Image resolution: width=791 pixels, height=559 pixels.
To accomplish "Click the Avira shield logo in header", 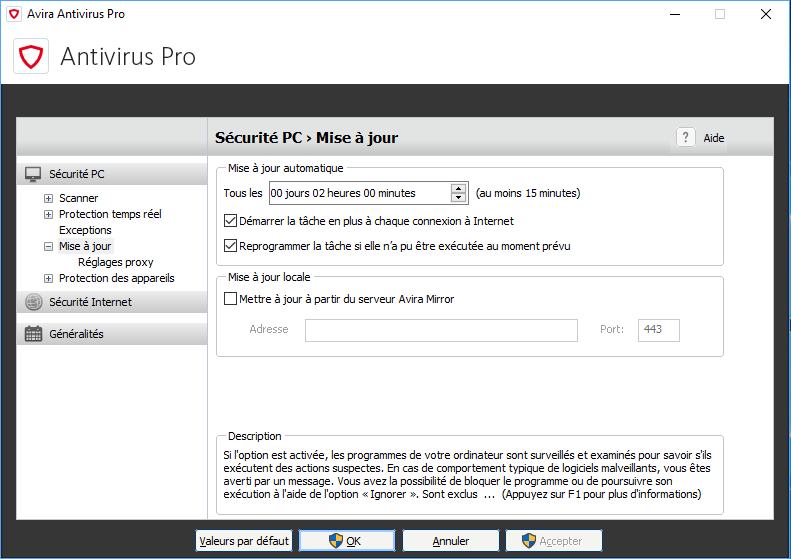I will click(x=31, y=56).
